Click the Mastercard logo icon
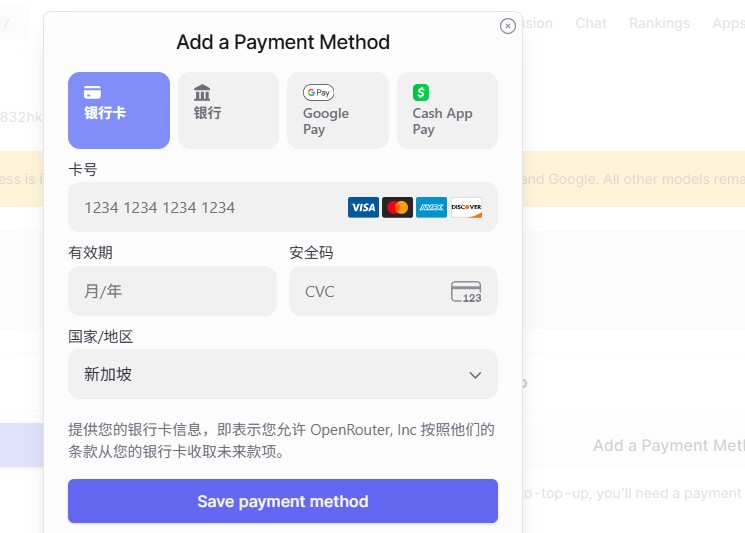Image resolution: width=745 pixels, height=533 pixels. (x=398, y=207)
